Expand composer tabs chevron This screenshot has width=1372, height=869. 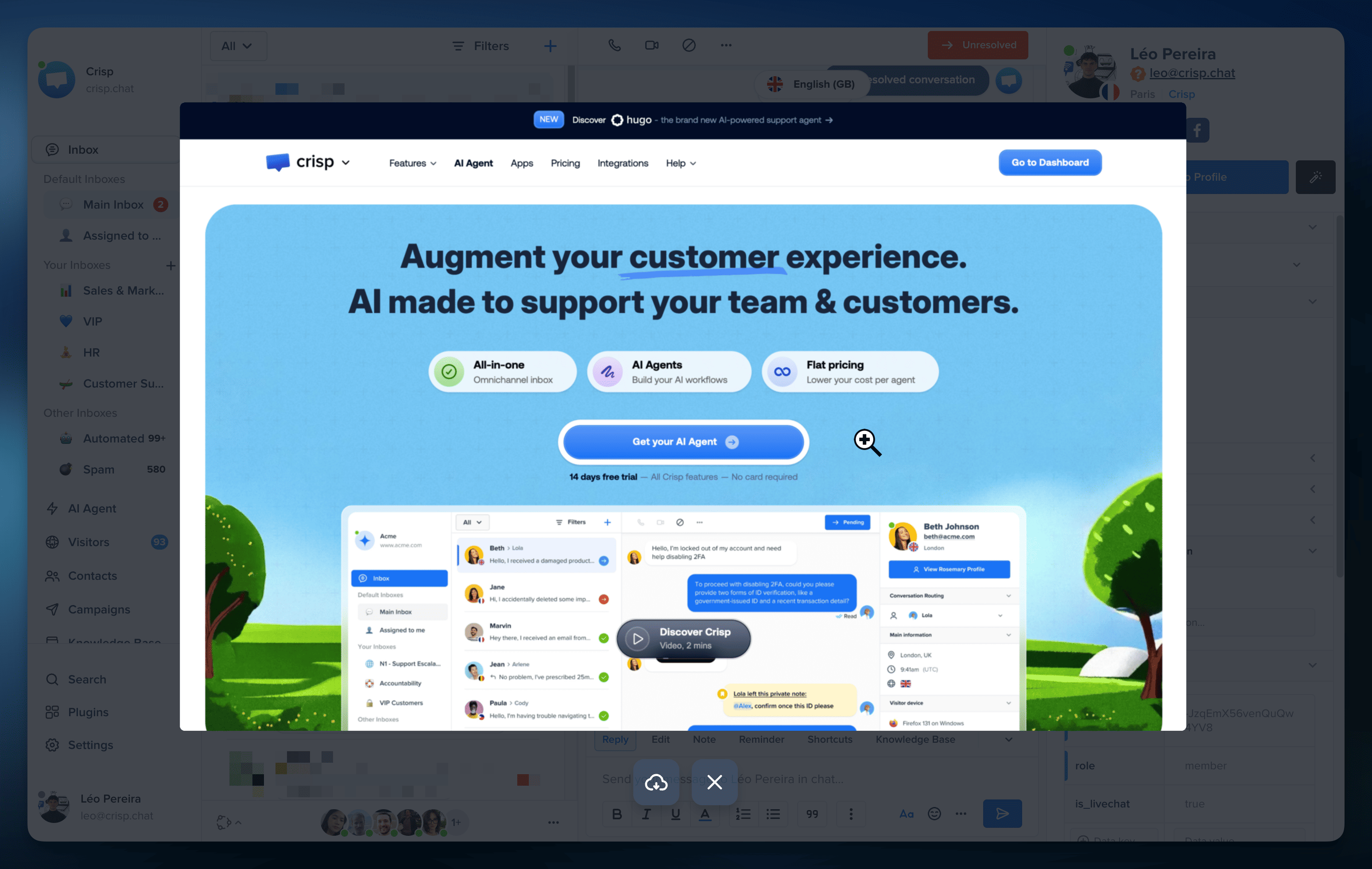1008,740
